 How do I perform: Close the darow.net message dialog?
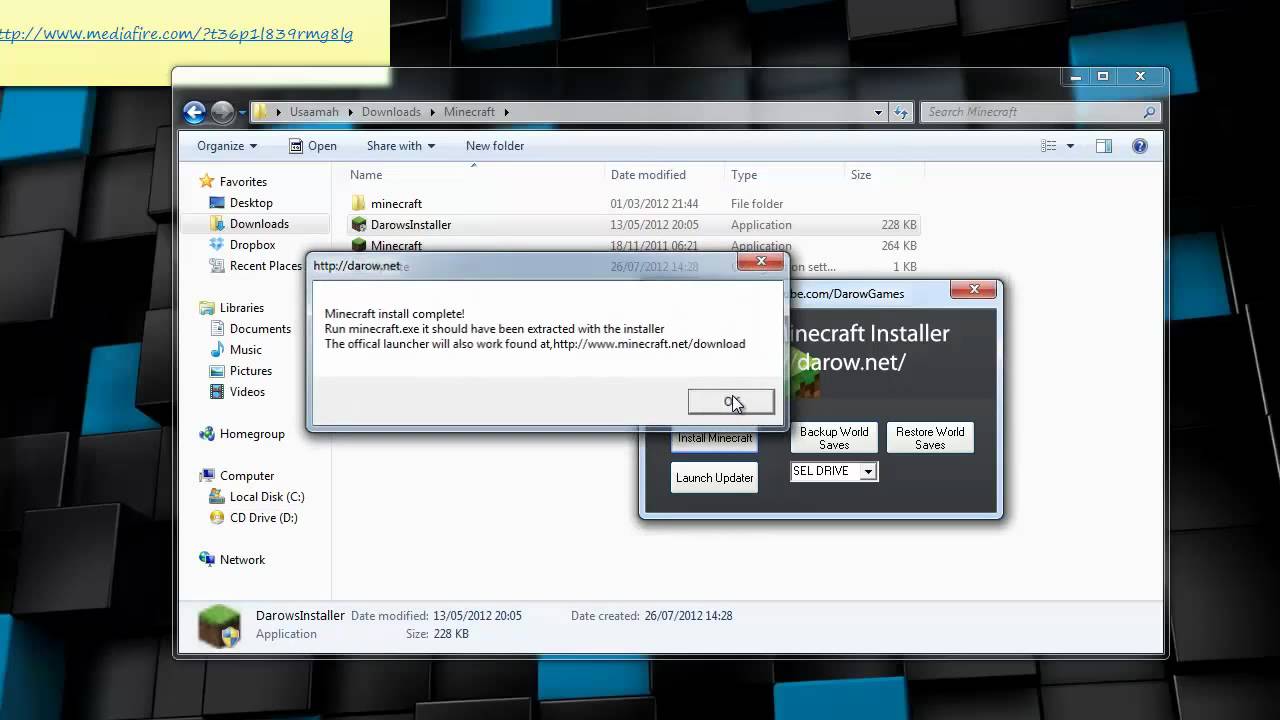click(761, 262)
